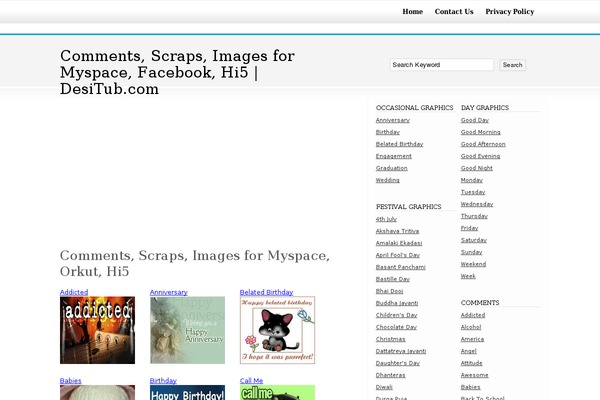600x400 pixels.
Task: Click the Search Keyword input field
Action: coord(442,65)
